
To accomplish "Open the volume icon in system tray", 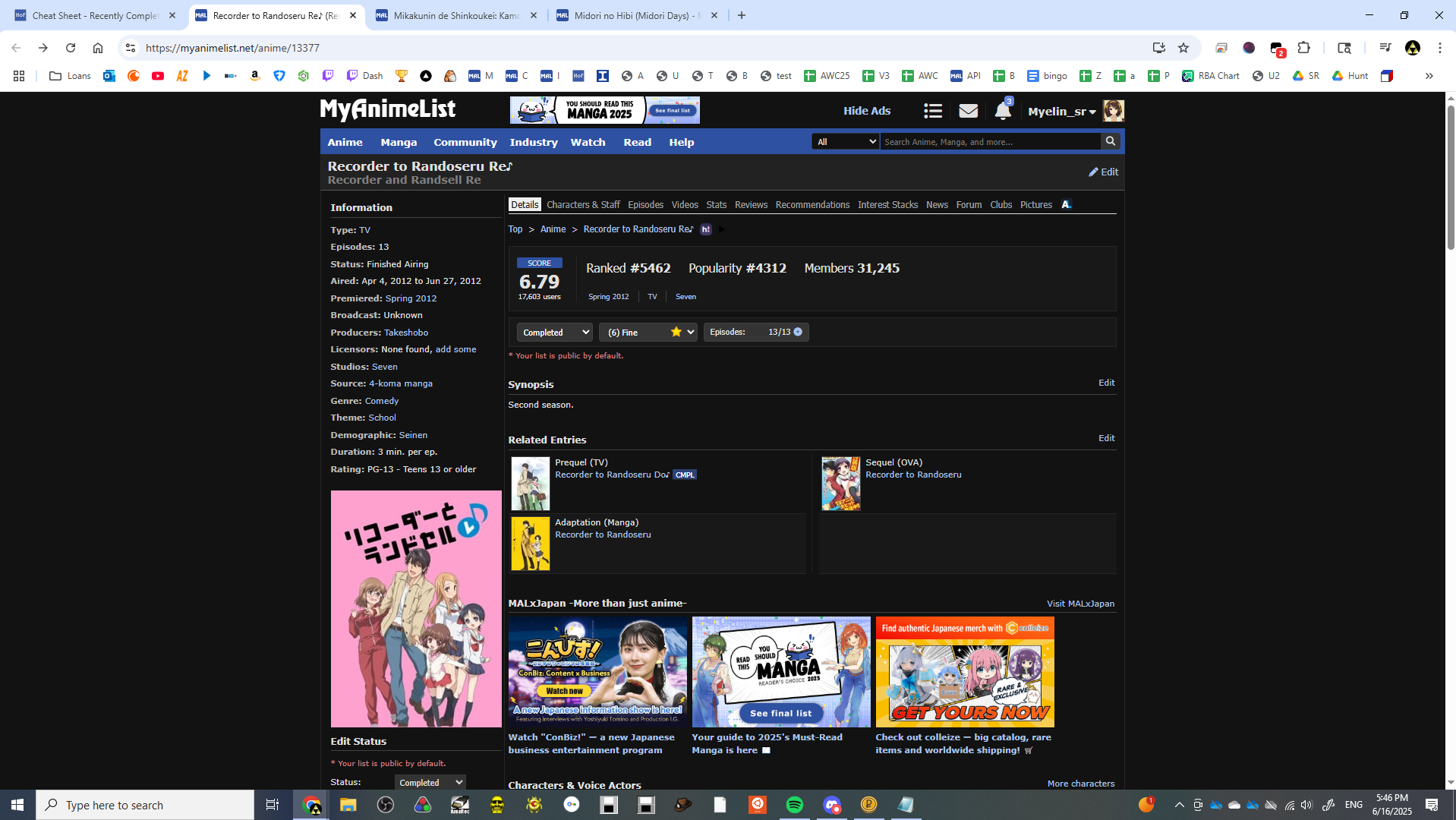I will coord(1306,805).
